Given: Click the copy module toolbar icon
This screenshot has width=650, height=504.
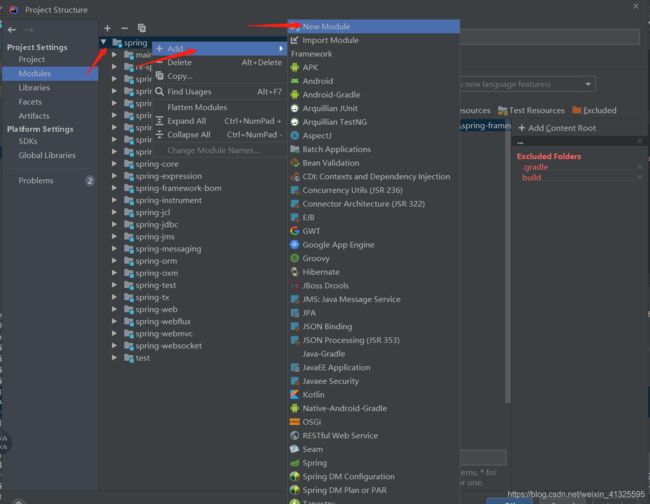Looking at the screenshot, I should (x=142, y=28).
